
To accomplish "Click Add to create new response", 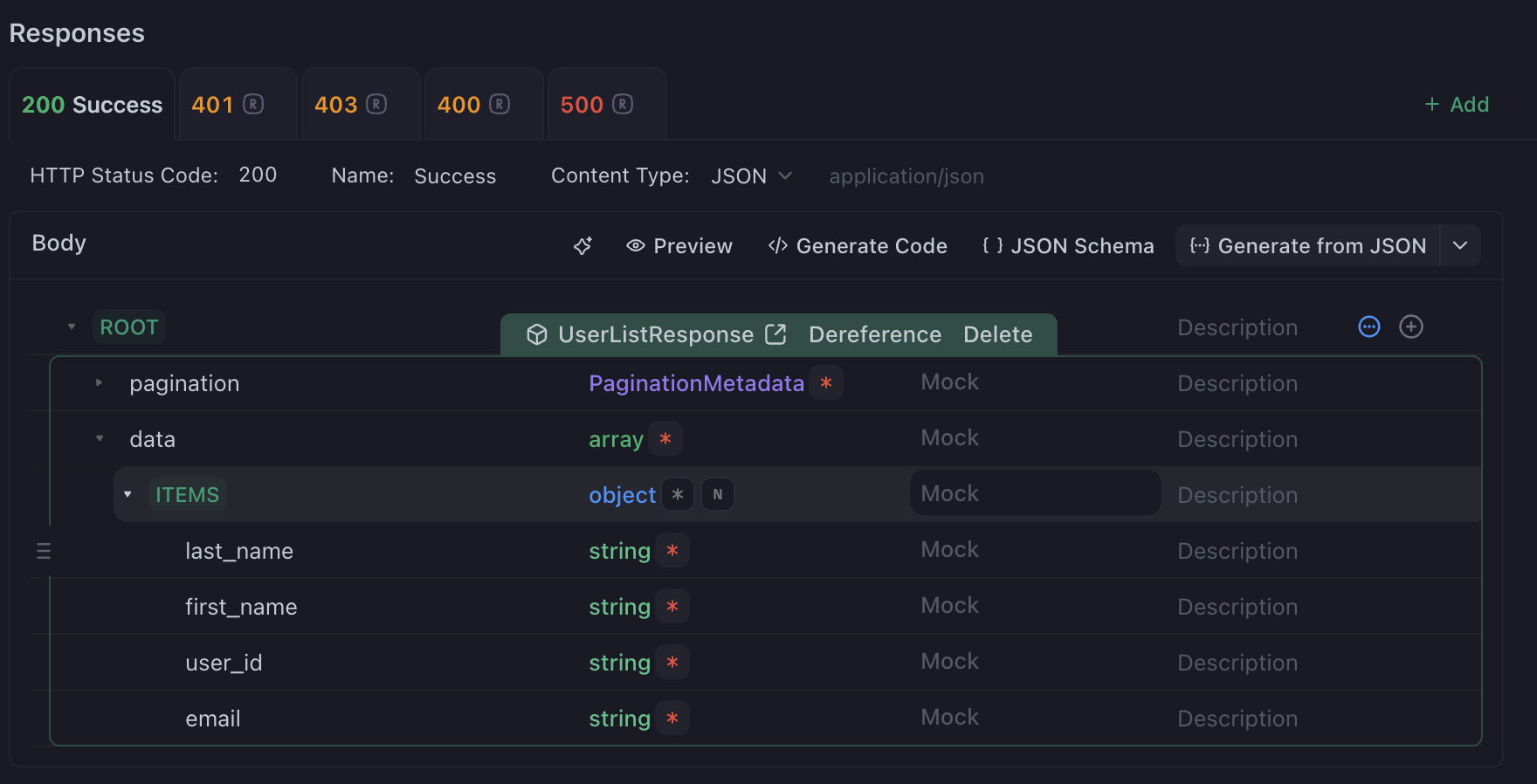I will (x=1457, y=105).
